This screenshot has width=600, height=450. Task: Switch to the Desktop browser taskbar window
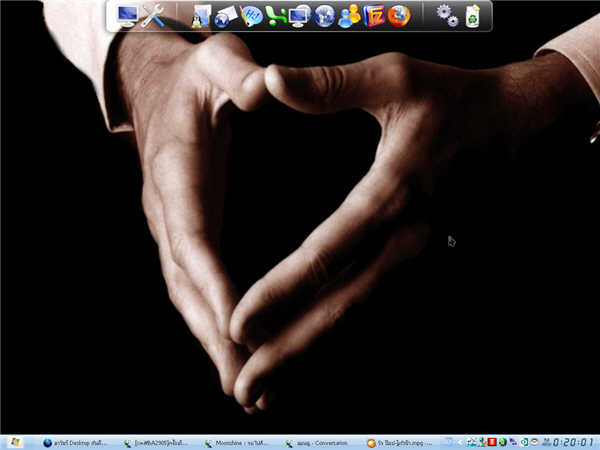click(x=75, y=443)
